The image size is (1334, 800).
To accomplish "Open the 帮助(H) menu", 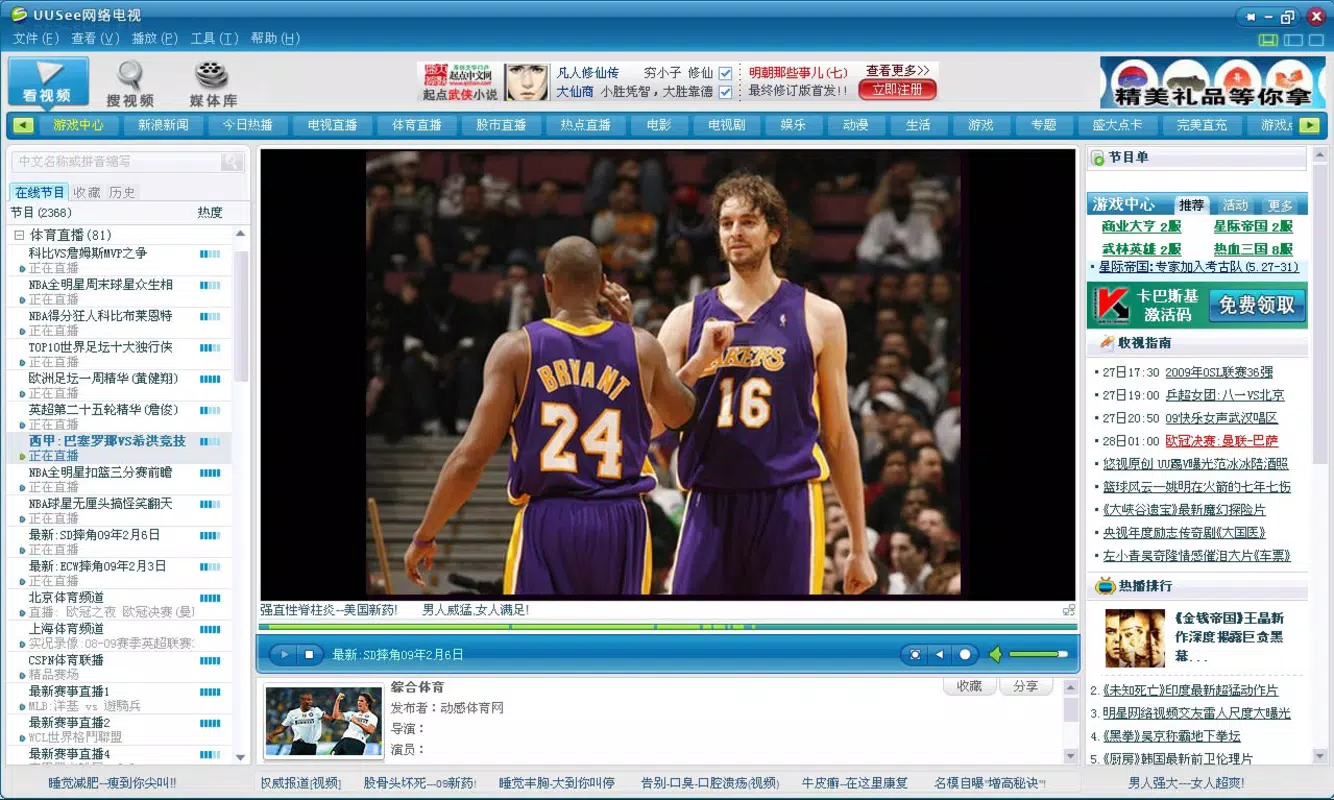I will (x=275, y=38).
